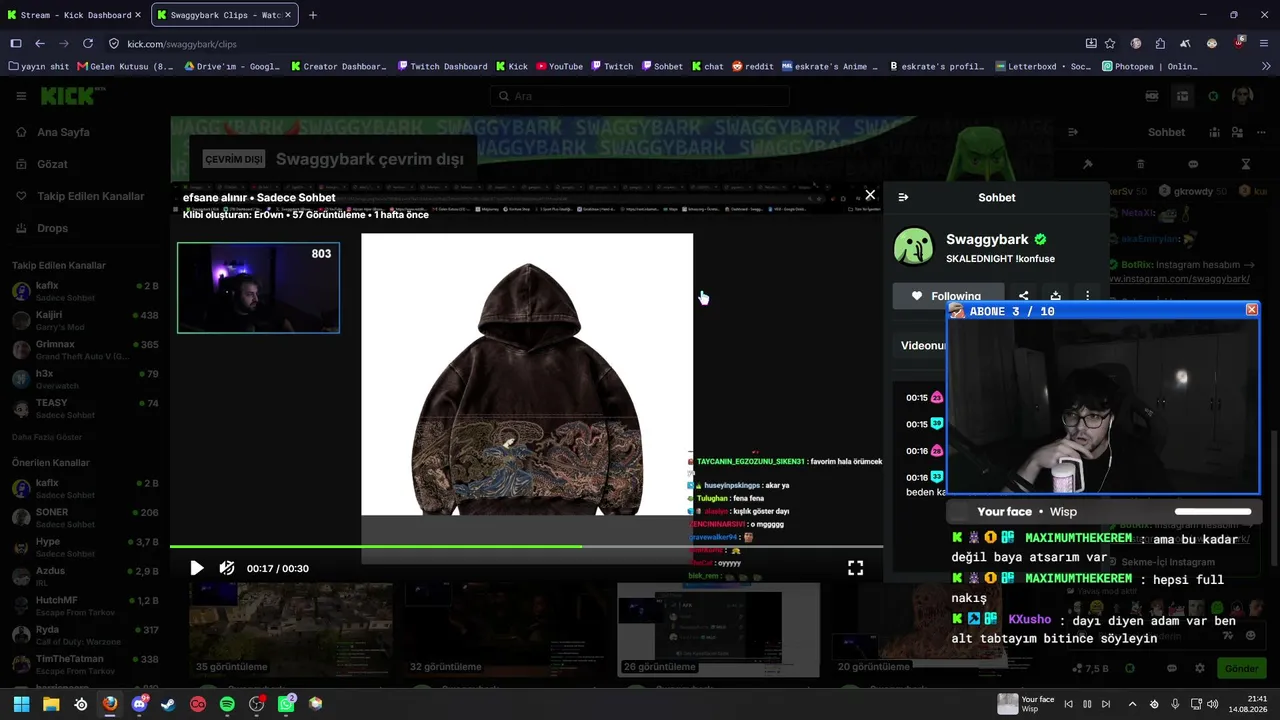Open Gözat in the sidebar
The width and height of the screenshot is (1280, 720).
pos(52,164)
